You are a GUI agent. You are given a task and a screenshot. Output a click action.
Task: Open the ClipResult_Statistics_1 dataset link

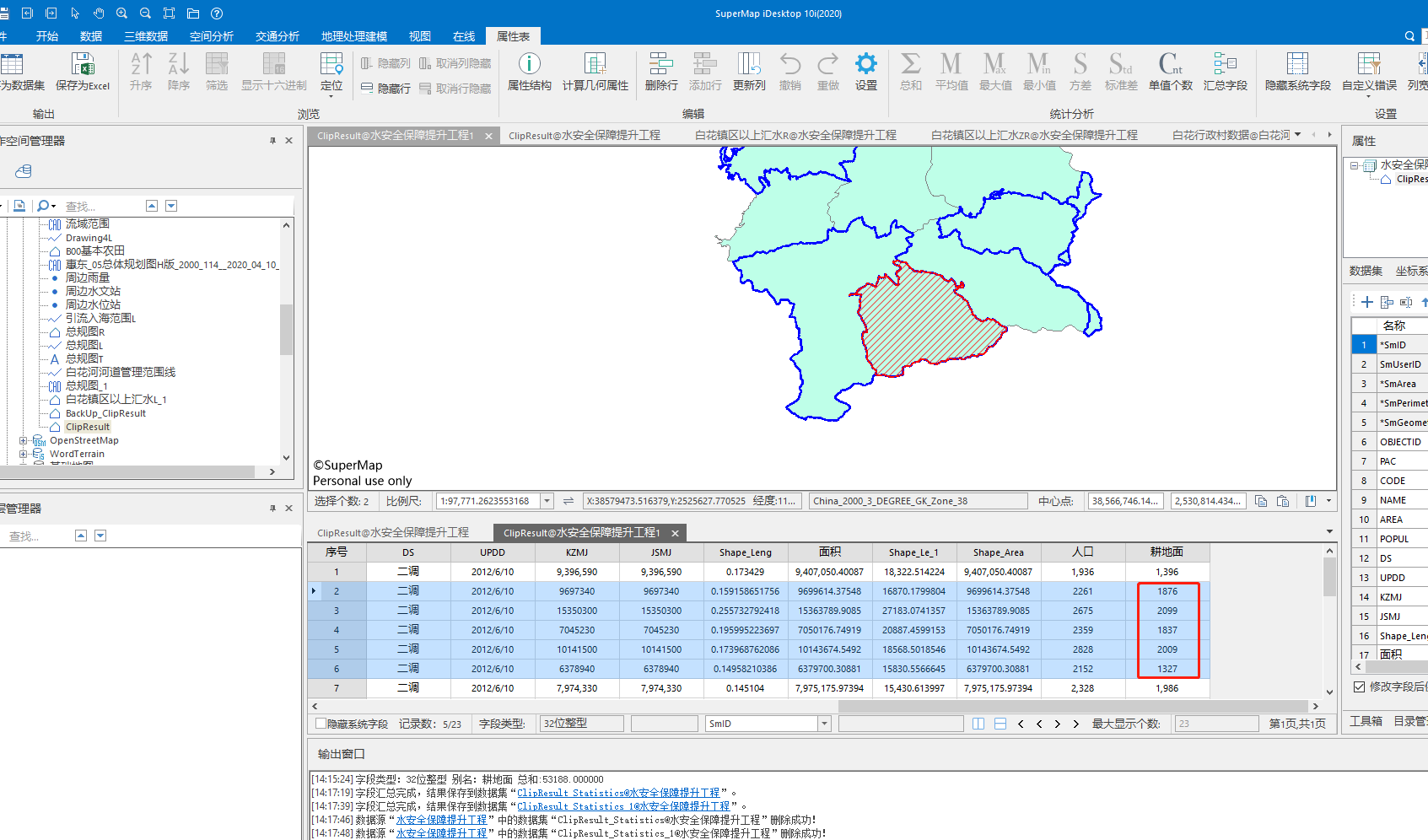click(x=623, y=806)
